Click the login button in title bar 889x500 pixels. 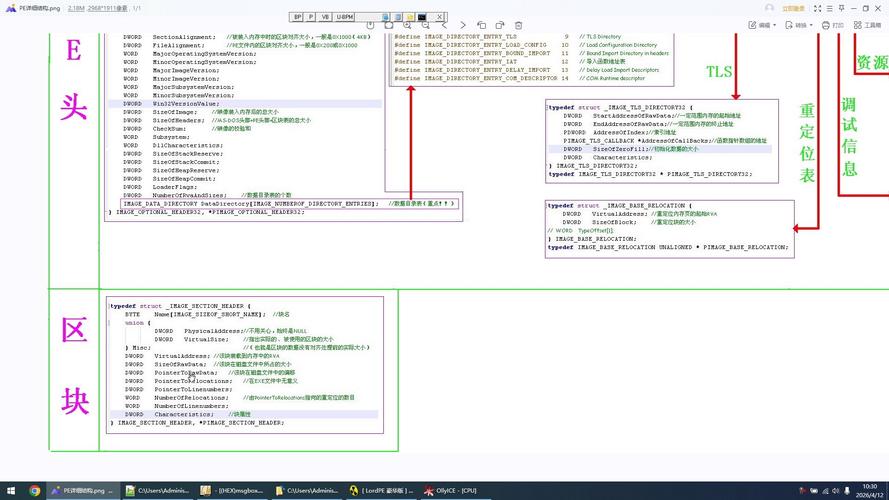point(793,9)
